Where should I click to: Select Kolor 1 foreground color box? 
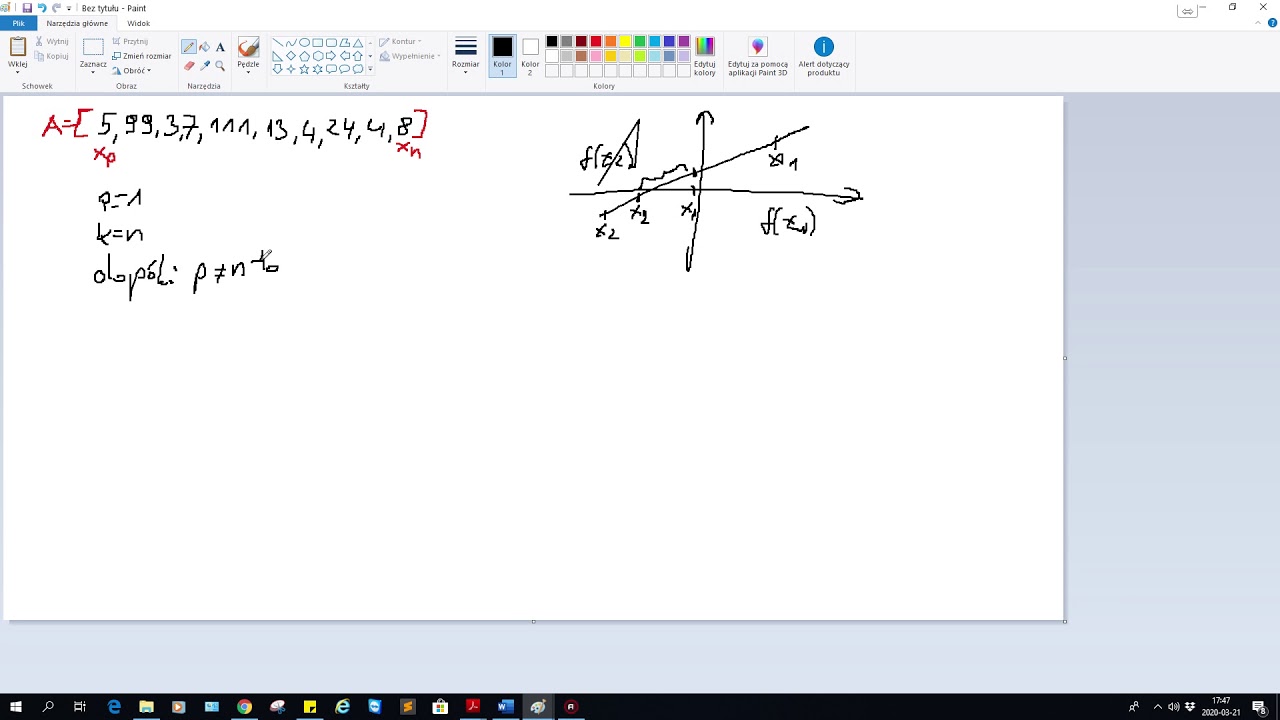[x=502, y=56]
